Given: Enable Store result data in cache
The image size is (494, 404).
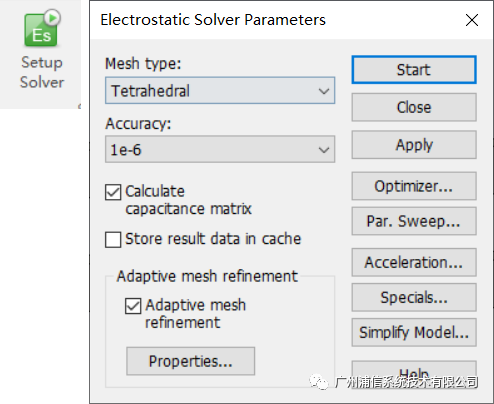Looking at the screenshot, I should point(113,240).
